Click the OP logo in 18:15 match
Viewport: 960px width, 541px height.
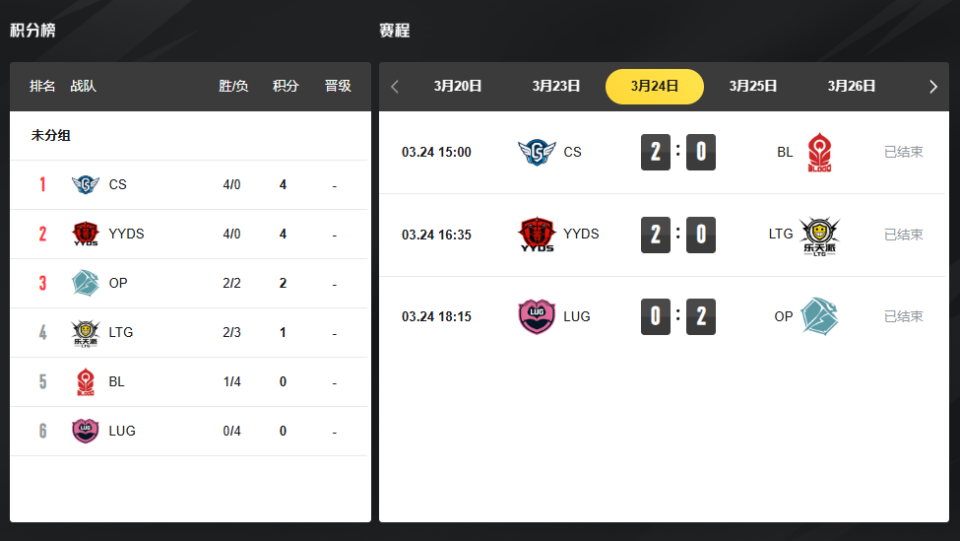point(820,317)
